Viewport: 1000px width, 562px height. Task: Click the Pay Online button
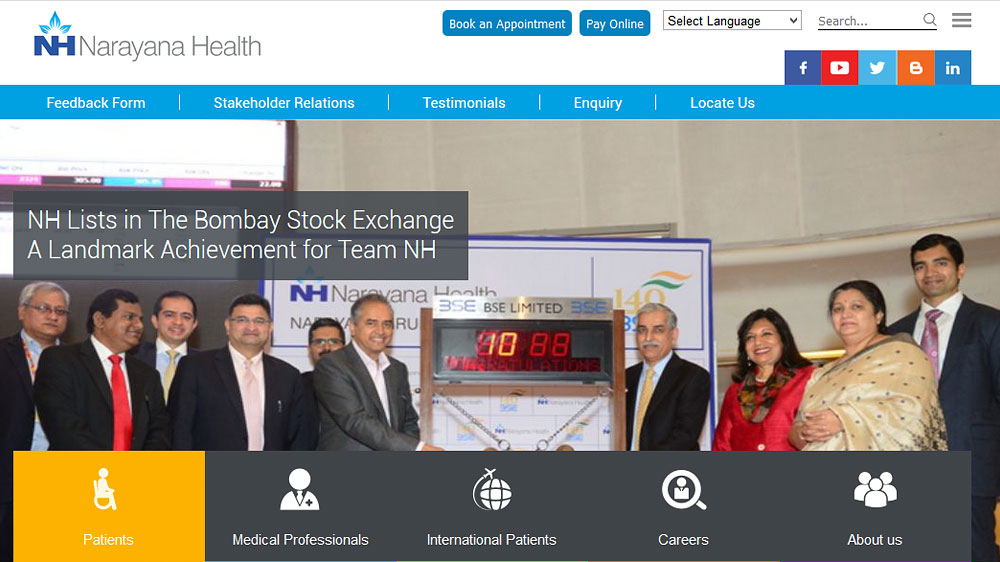click(x=615, y=24)
